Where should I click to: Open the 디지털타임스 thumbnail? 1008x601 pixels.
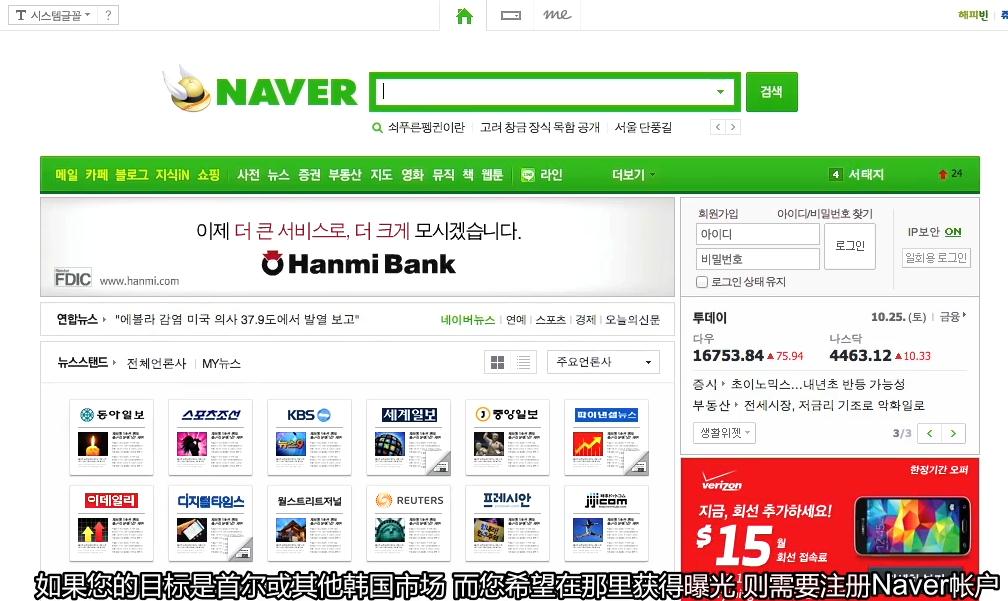(210, 523)
